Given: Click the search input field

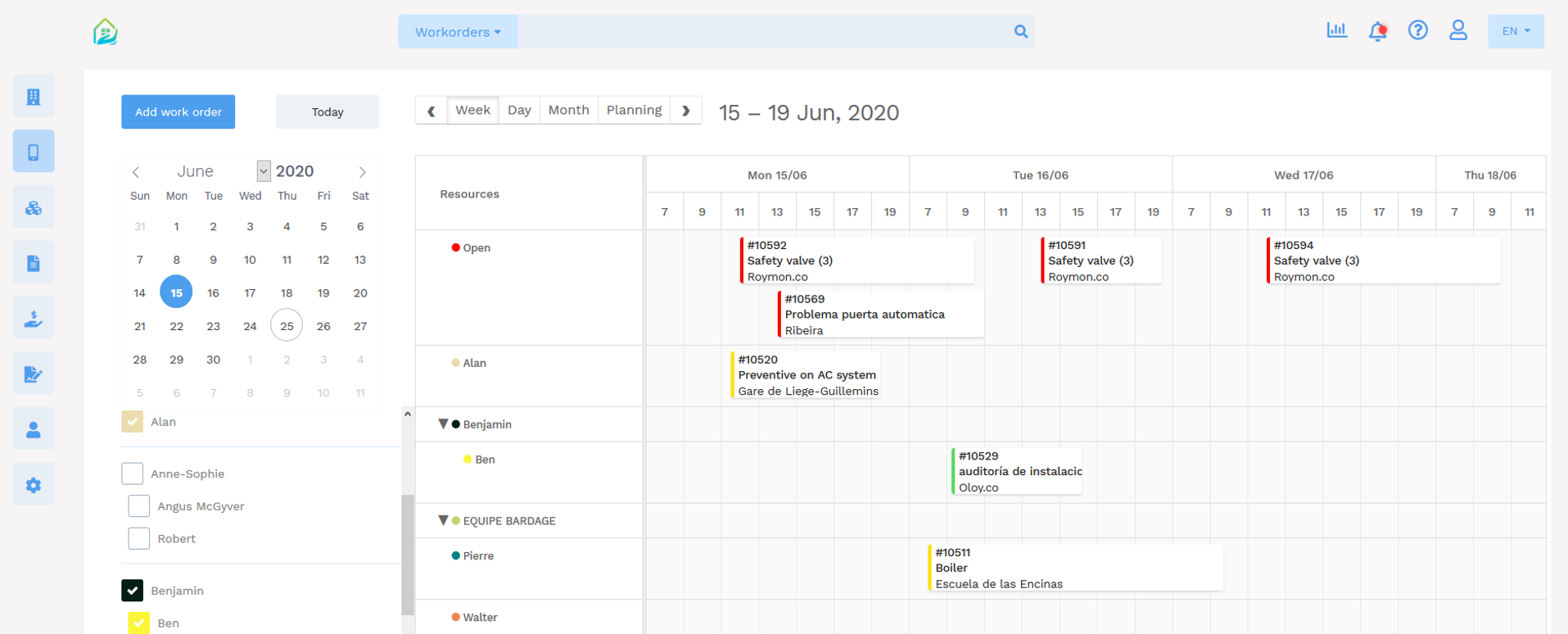Looking at the screenshot, I should (x=763, y=31).
